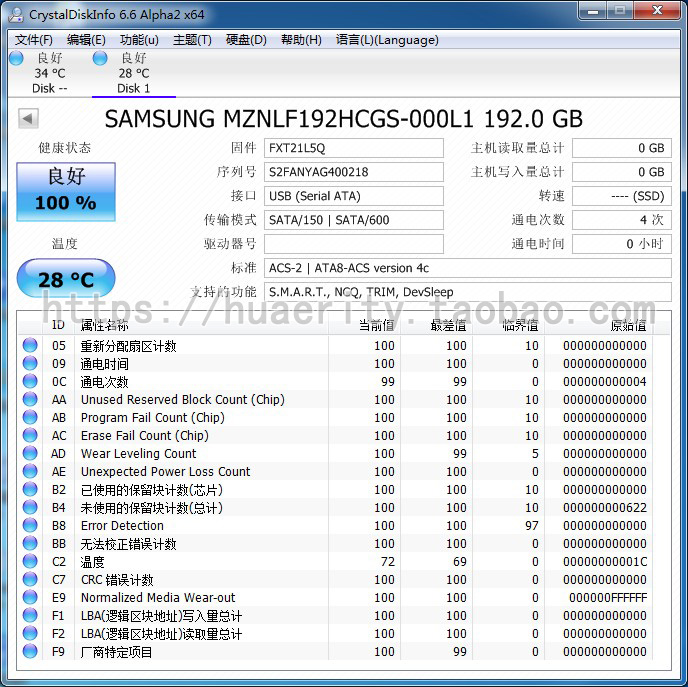
Task: Click status orb for Normalized Media Wear-out
Action: (30, 597)
